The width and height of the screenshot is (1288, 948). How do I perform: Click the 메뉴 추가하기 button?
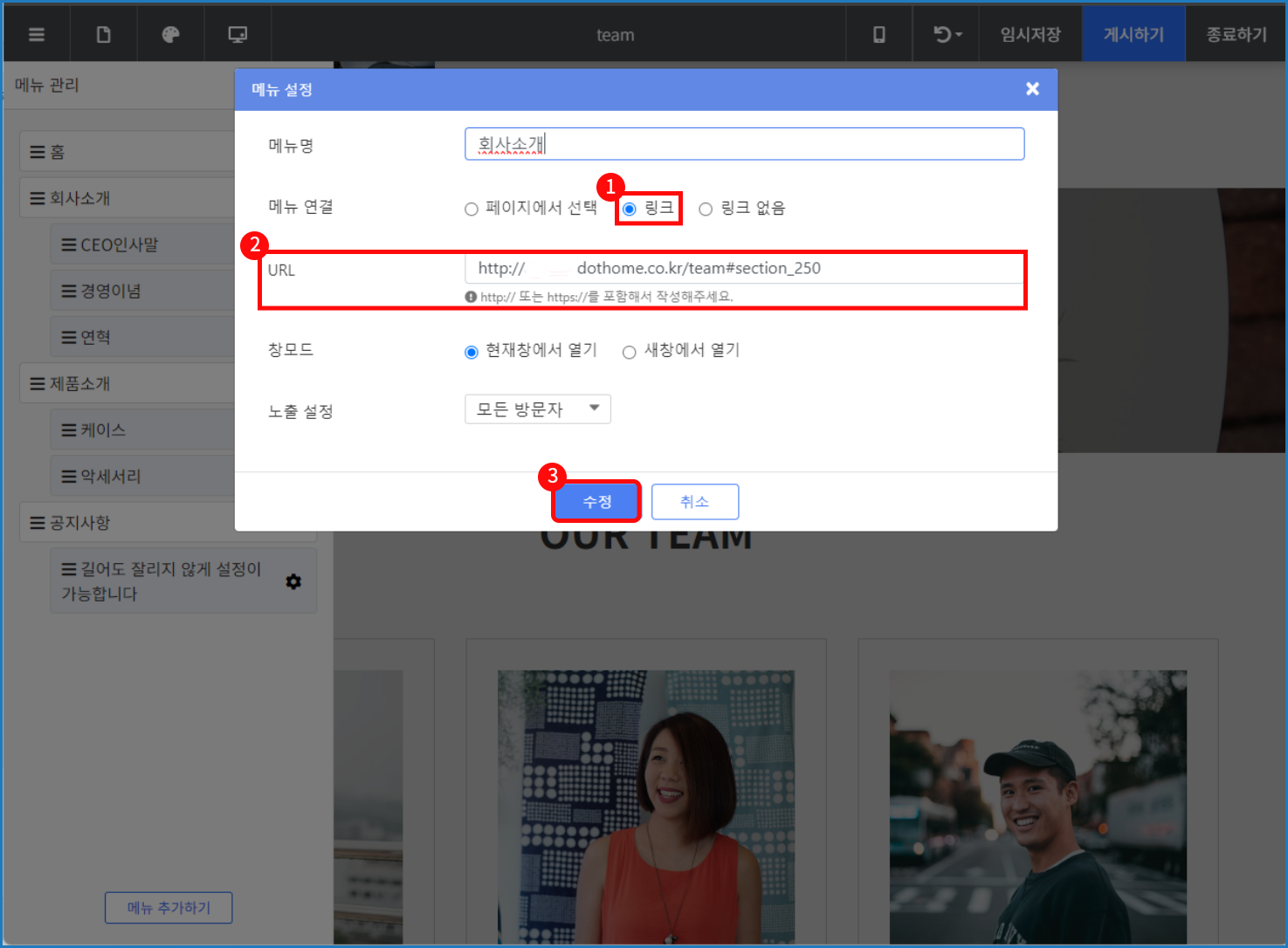(x=169, y=908)
